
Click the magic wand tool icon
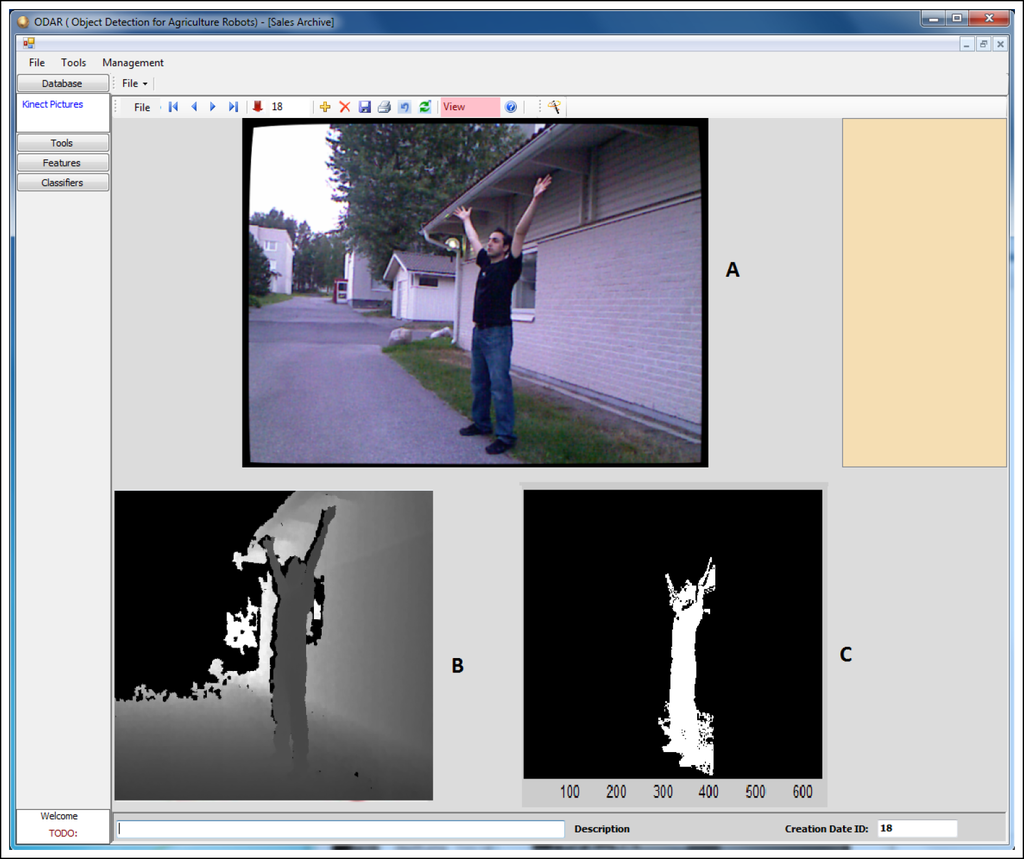[x=554, y=107]
